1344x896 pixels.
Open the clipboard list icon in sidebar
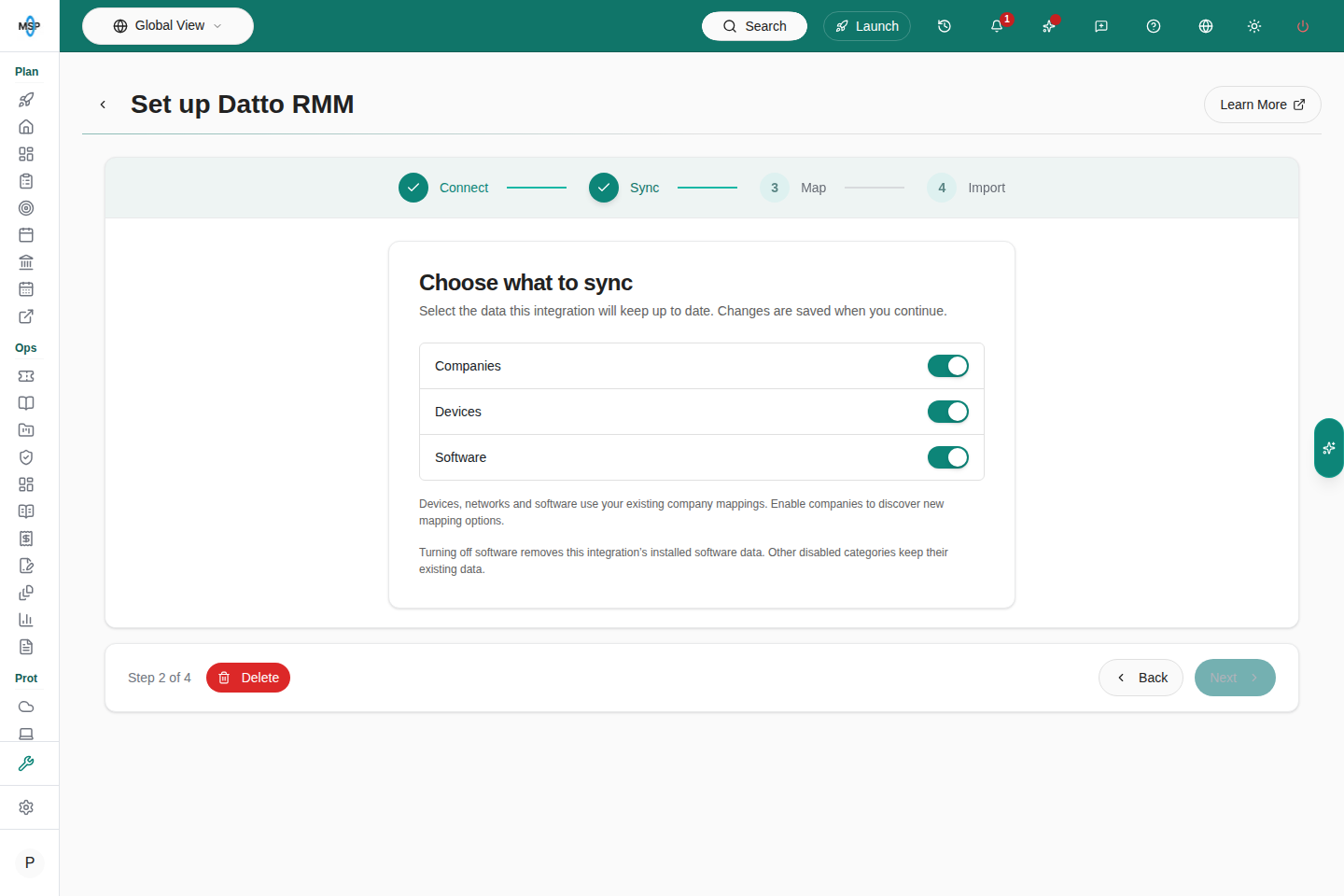point(26,181)
